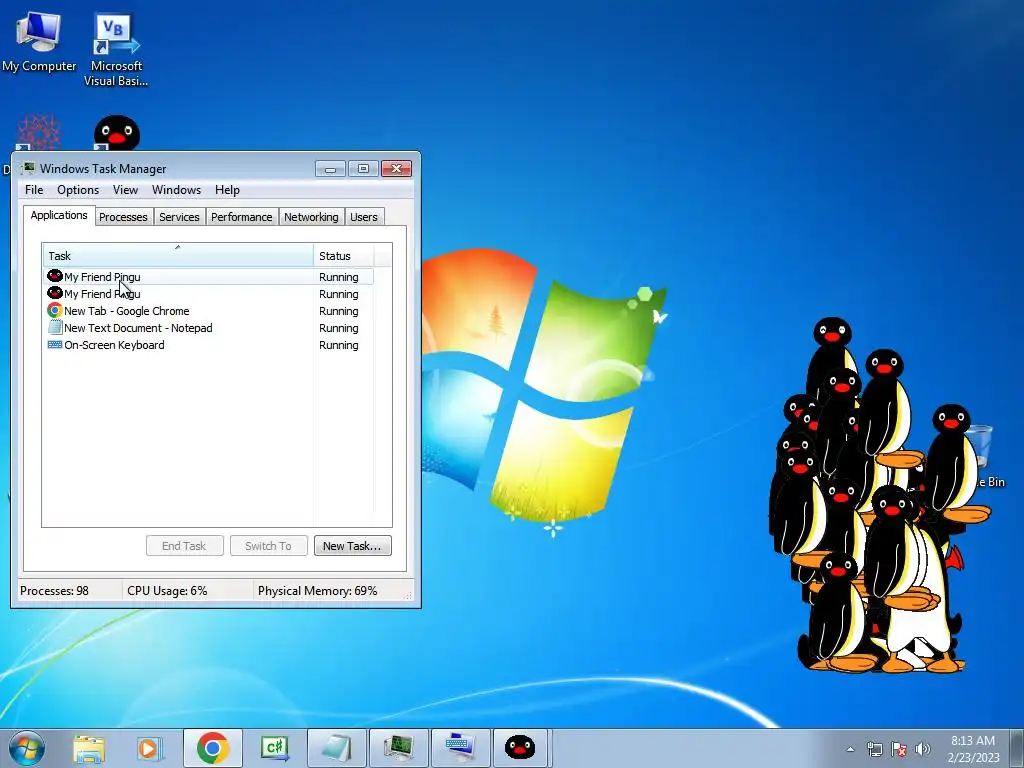Screen dimensions: 1024x768
Task: Open the Options menu
Action: click(x=78, y=190)
